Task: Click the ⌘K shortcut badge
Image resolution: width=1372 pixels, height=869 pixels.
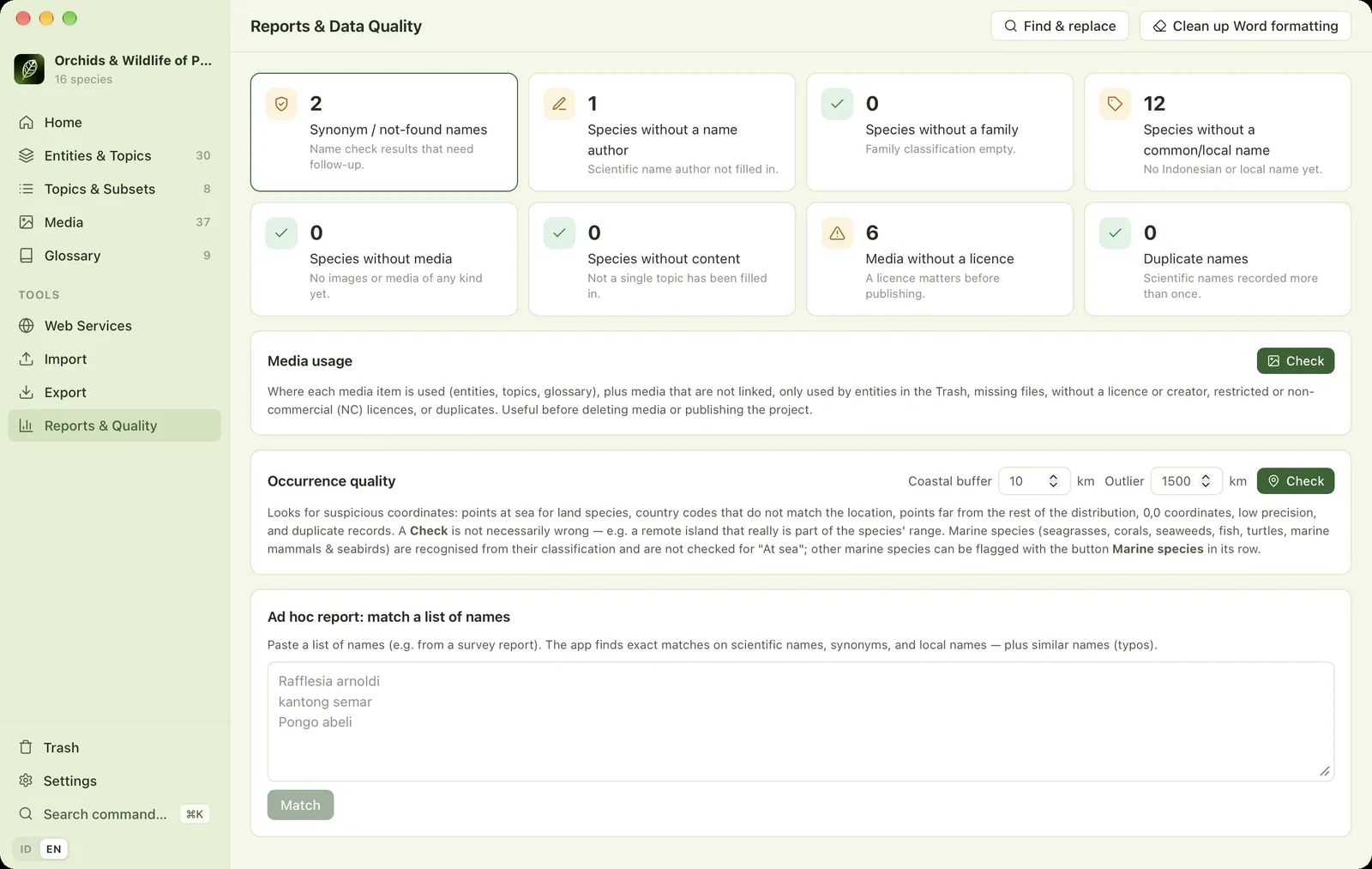Action: click(x=195, y=815)
